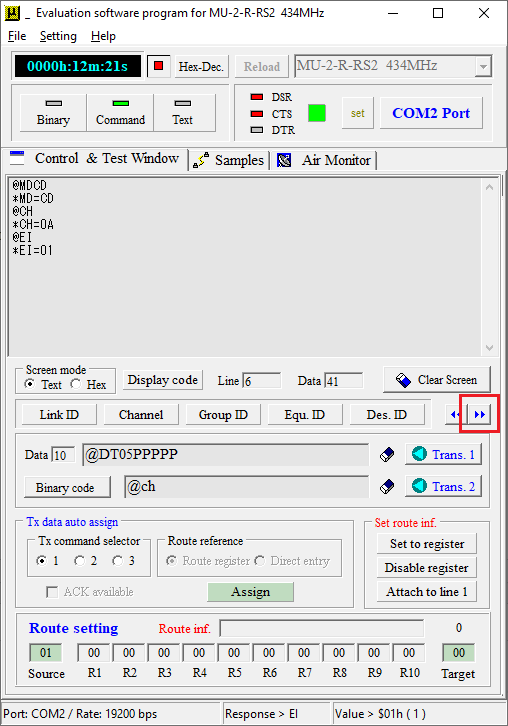The image size is (508, 726).
Task: Expand the MU-2-R-RS2 434MHz model dropdown
Action: click(x=483, y=67)
